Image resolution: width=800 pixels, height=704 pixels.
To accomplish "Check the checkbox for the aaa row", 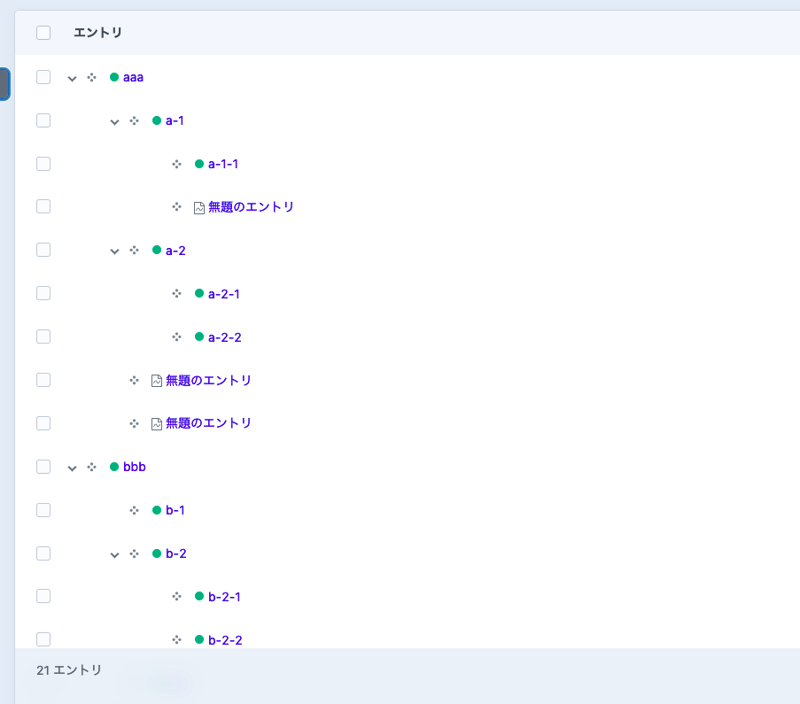I will [43, 77].
